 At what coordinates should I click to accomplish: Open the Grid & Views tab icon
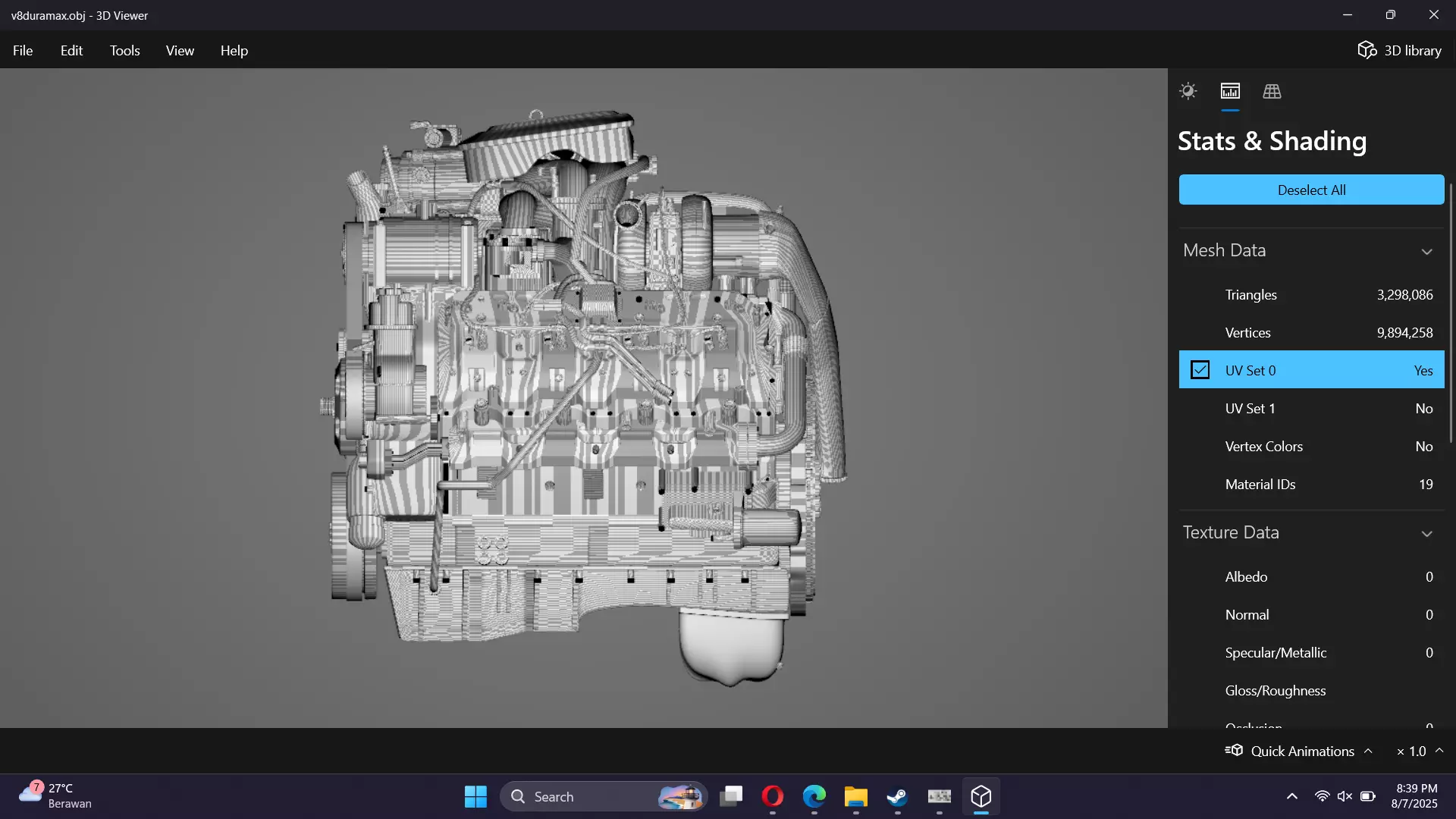(x=1272, y=91)
